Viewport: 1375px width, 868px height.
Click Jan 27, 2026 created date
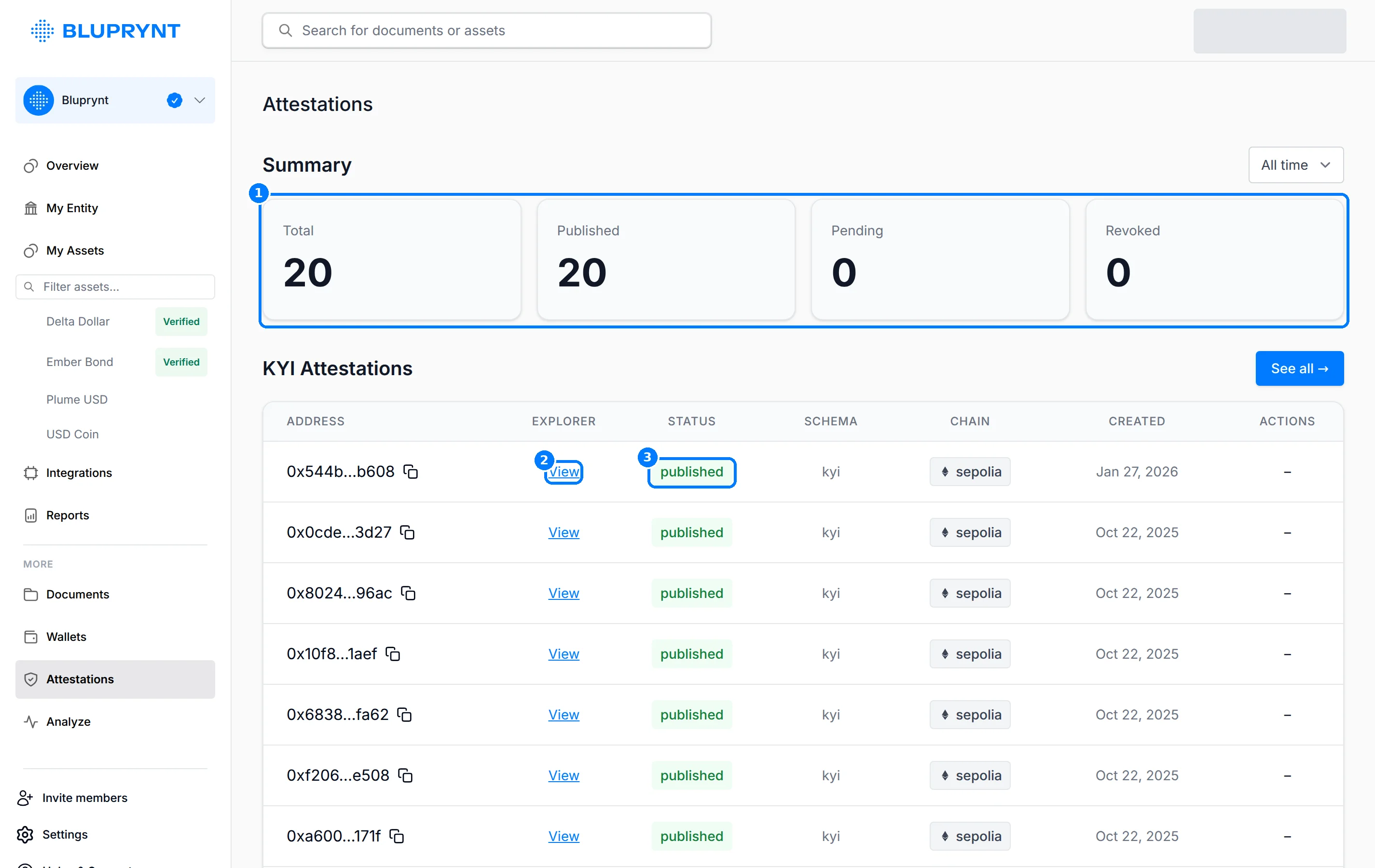pyautogui.click(x=1136, y=472)
